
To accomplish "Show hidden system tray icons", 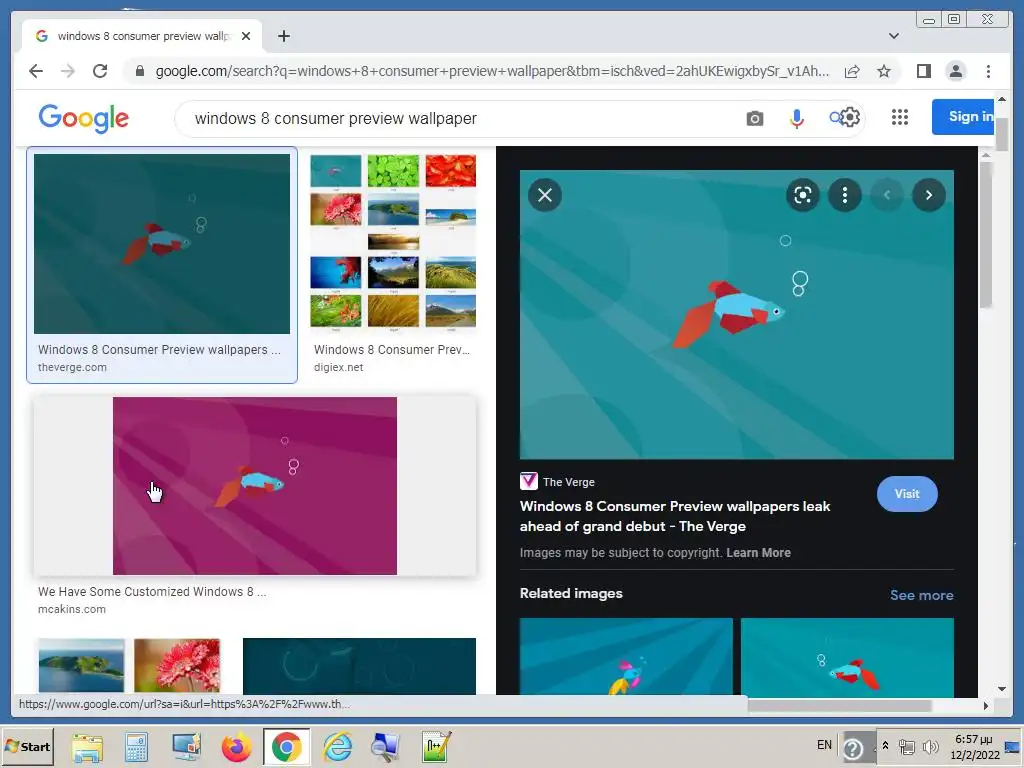I will coord(886,745).
